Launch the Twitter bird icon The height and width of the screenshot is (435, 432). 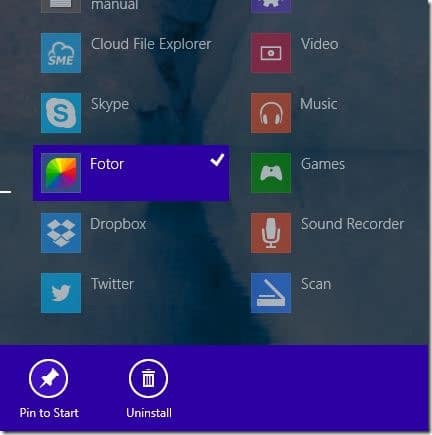[x=61, y=293]
